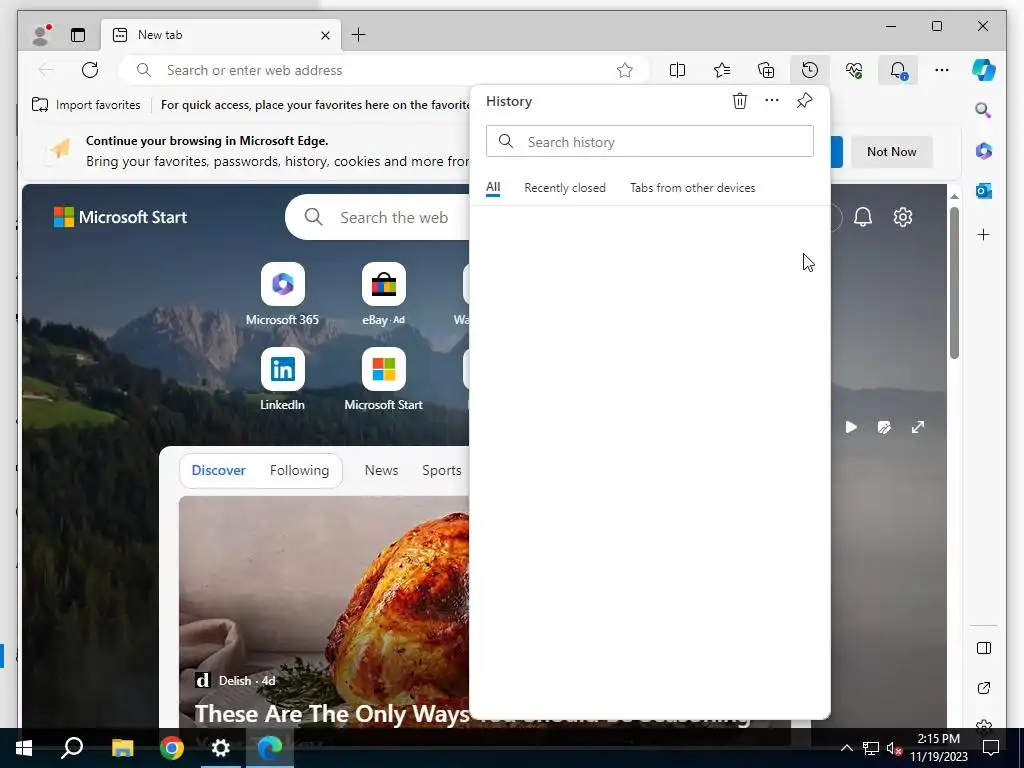The height and width of the screenshot is (768, 1024).
Task: Open the tab actions menu icon
Action: click(78, 35)
